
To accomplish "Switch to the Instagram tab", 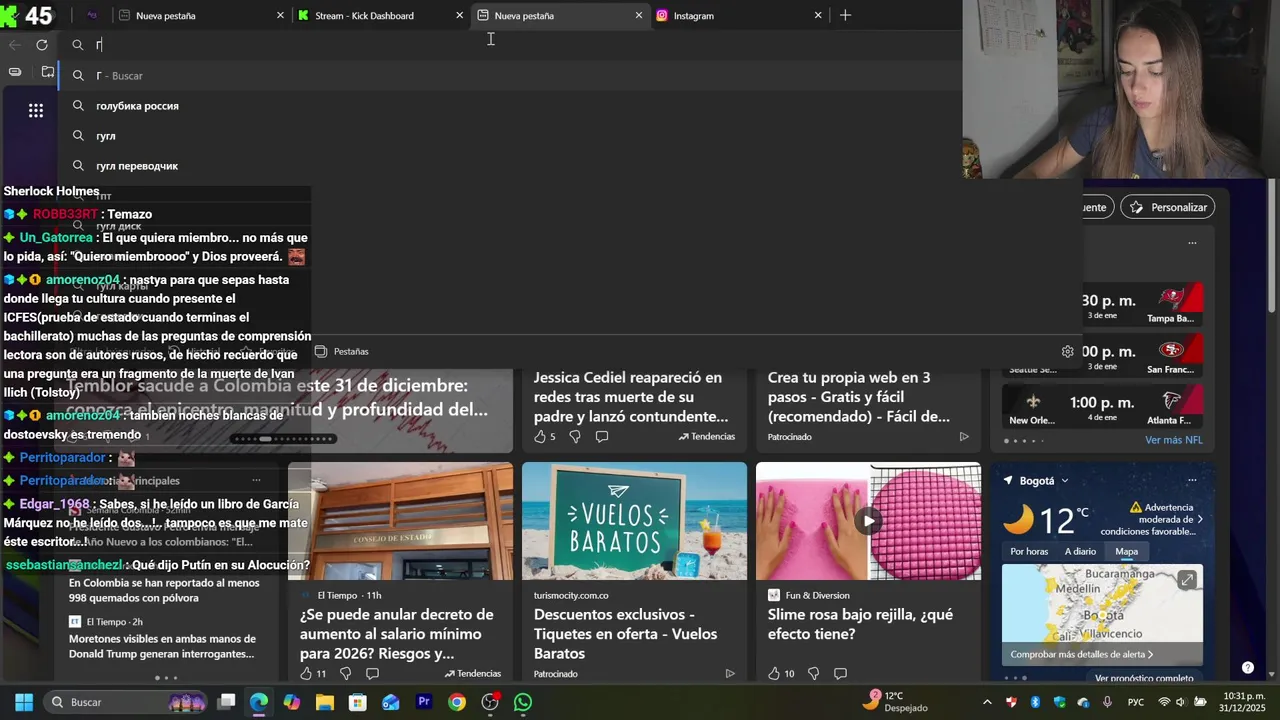I will 739,15.
